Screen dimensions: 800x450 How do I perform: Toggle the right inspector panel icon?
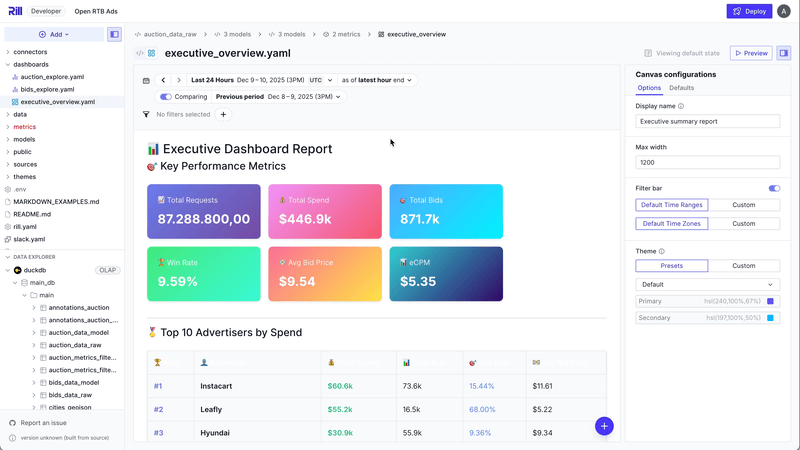point(784,53)
